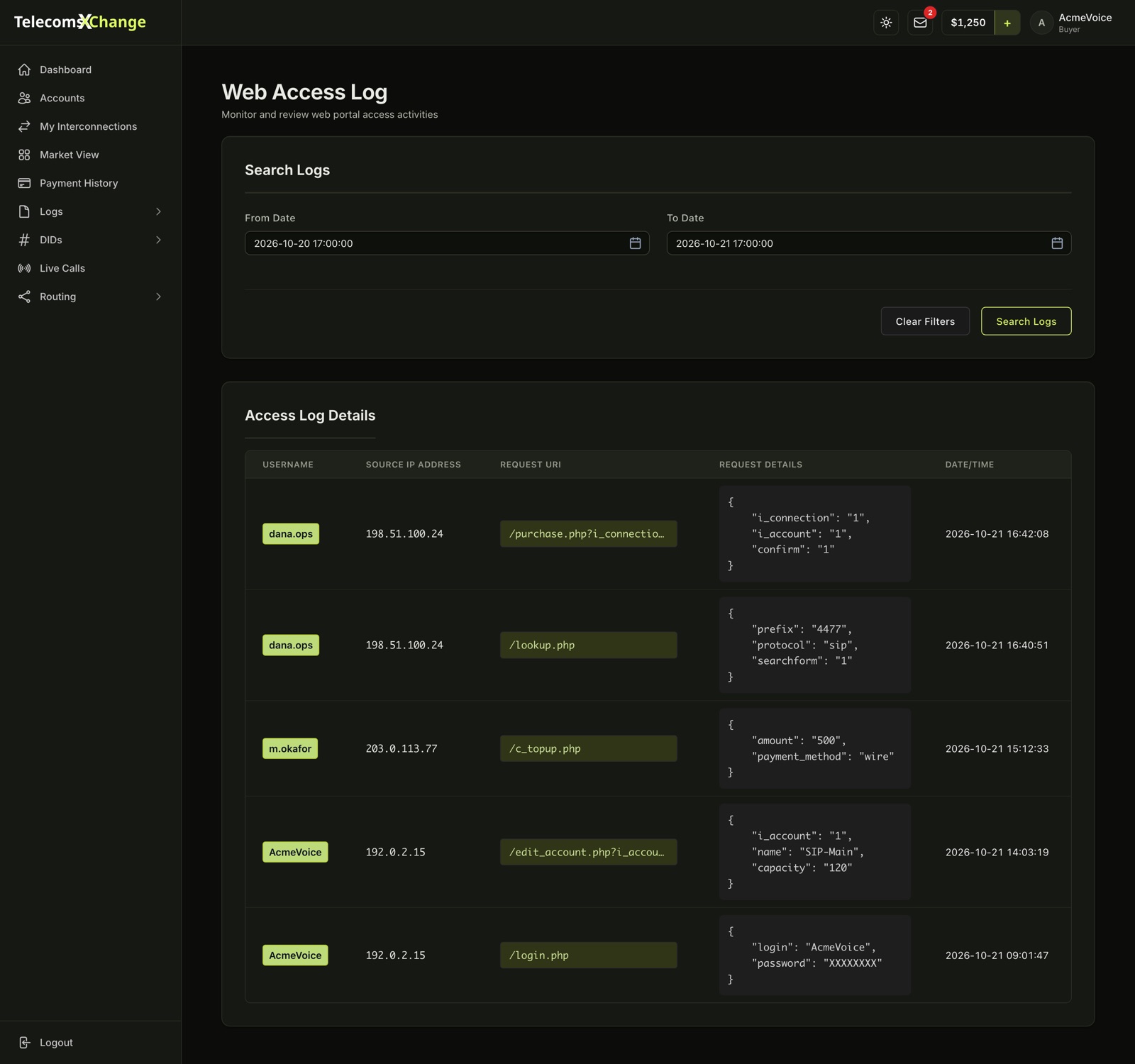Click the $1,250 balance display
1135x1064 pixels.
(968, 23)
